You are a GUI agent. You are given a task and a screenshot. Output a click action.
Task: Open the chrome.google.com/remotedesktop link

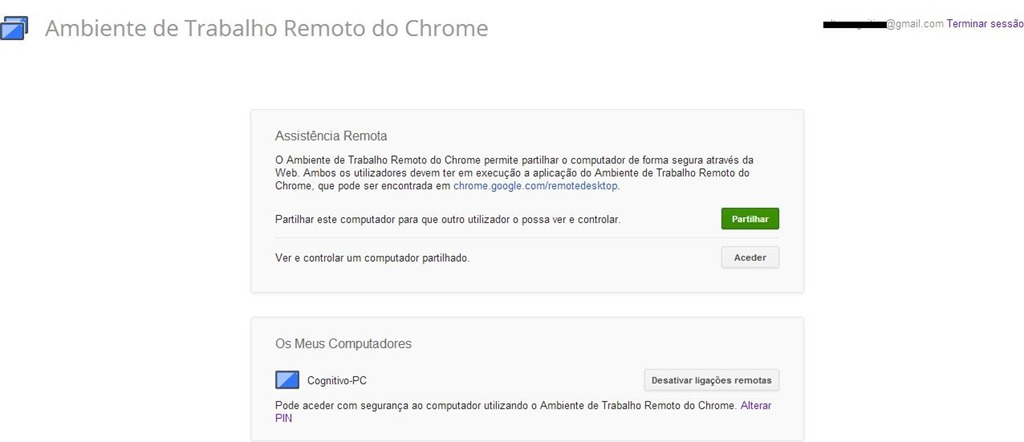(536, 185)
